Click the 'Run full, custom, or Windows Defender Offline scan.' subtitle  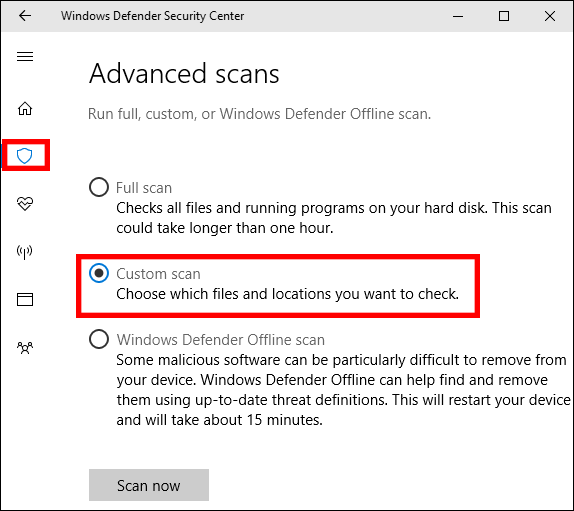(259, 114)
